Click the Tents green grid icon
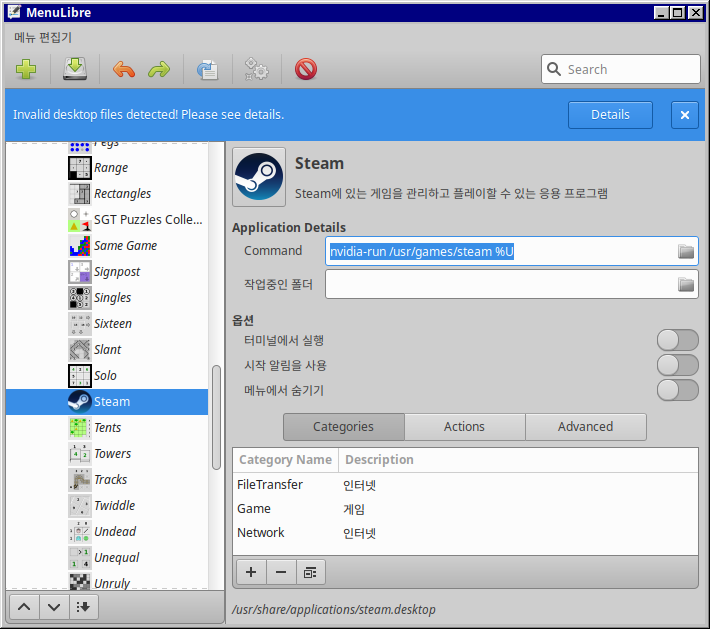 [80, 428]
